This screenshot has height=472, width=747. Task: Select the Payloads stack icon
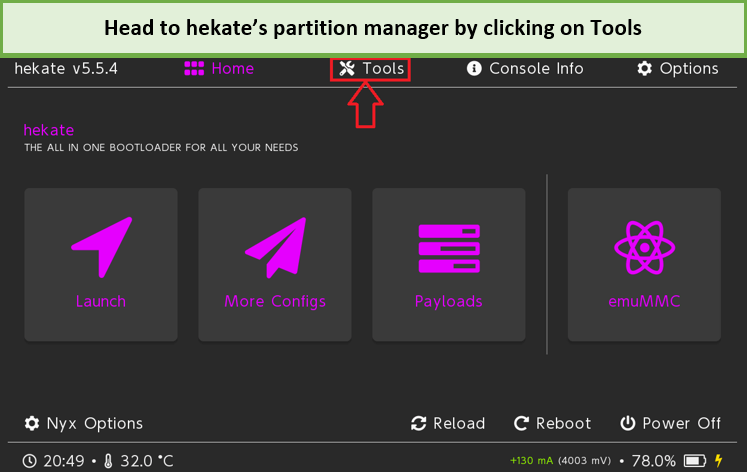pyautogui.click(x=449, y=248)
